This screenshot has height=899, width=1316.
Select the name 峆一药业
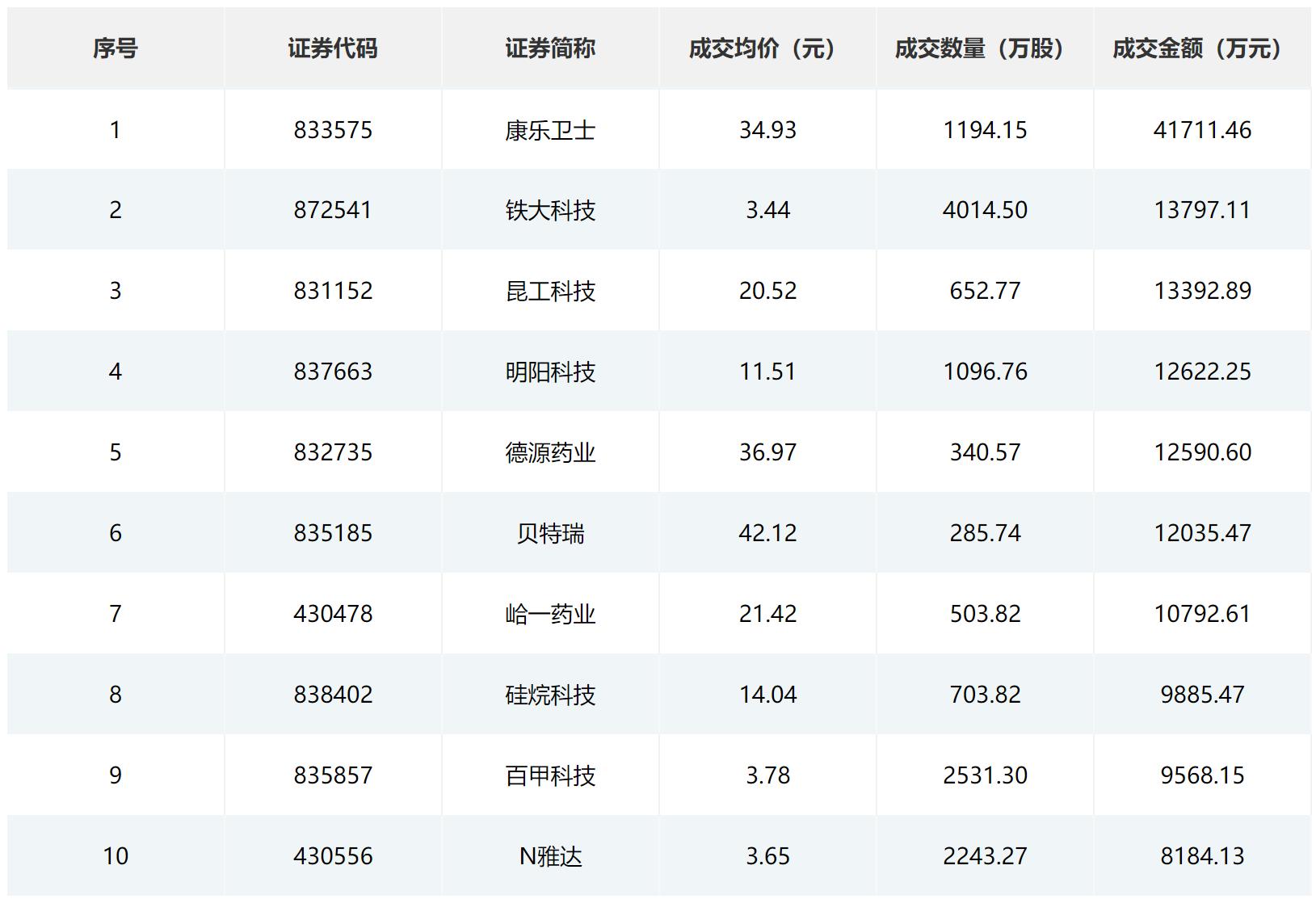(x=550, y=614)
